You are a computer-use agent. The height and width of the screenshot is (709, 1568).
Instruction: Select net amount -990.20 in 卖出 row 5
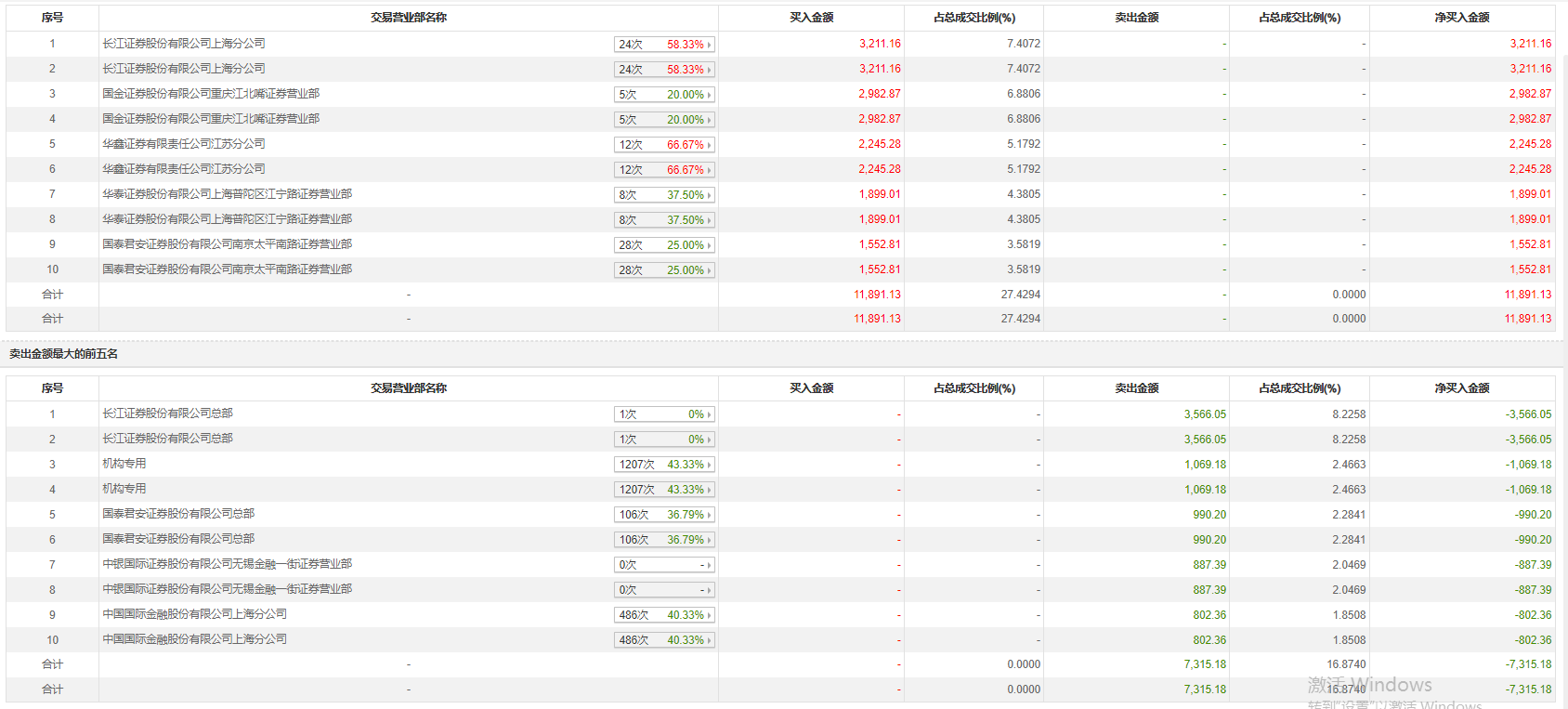point(1533,515)
